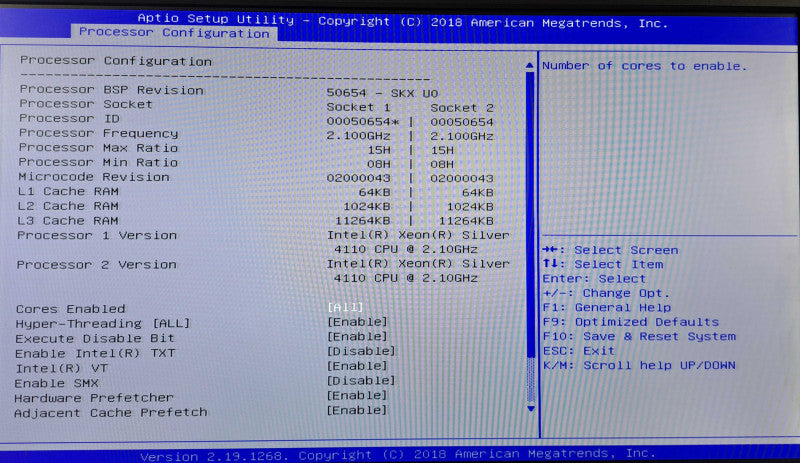The width and height of the screenshot is (800, 463).
Task: Click the ESC: Exit hint
Action: click(x=579, y=351)
